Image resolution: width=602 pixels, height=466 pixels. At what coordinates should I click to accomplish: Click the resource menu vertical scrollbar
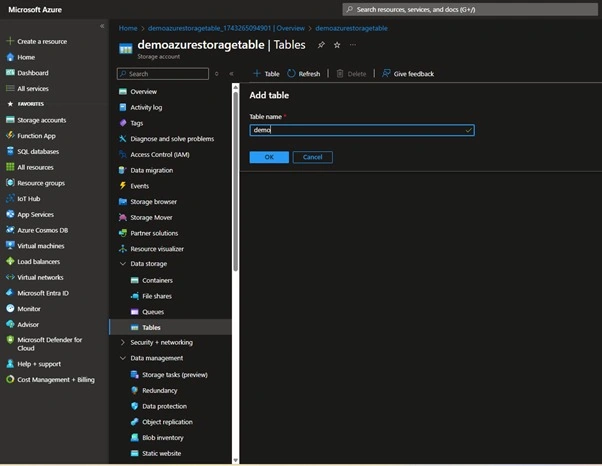(235, 180)
